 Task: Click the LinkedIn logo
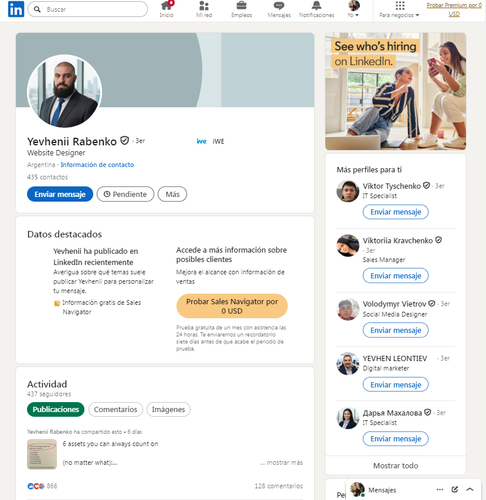point(16,9)
